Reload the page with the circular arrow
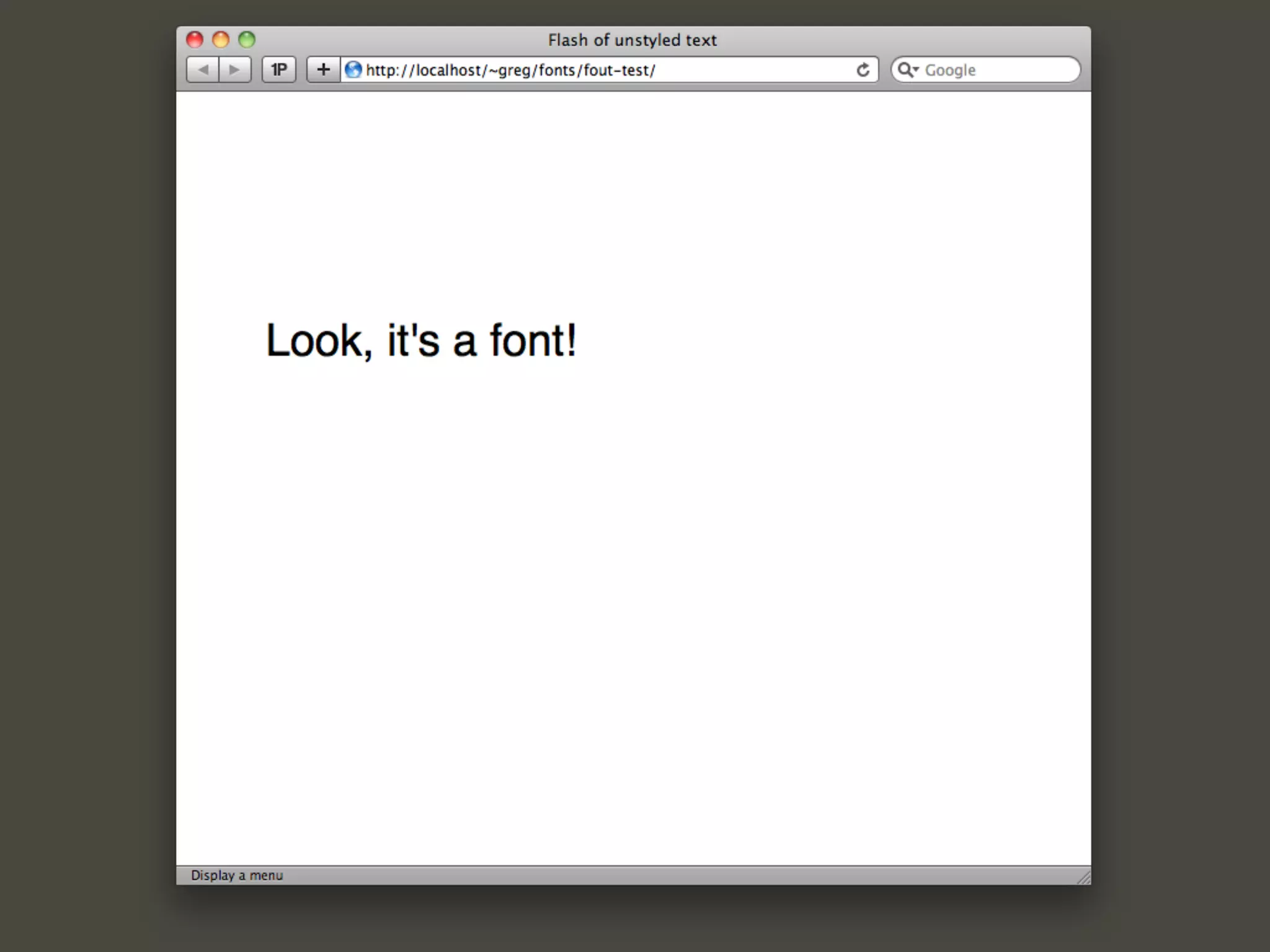The image size is (1270, 952). click(x=863, y=70)
